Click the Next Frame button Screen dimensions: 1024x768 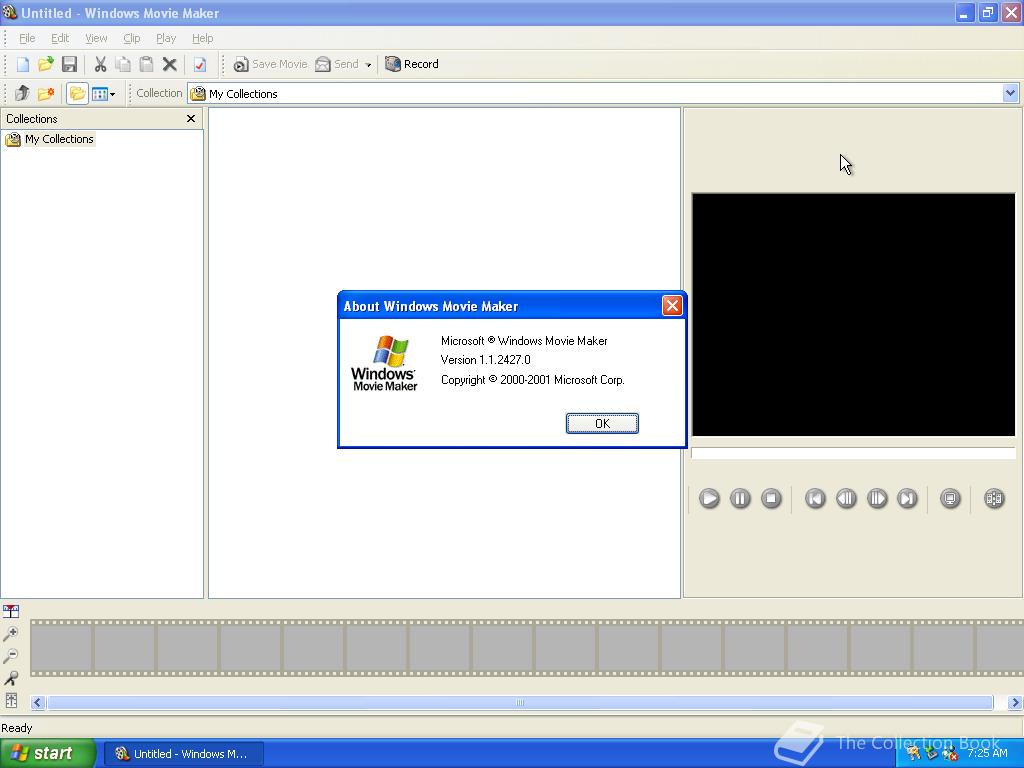click(877, 499)
